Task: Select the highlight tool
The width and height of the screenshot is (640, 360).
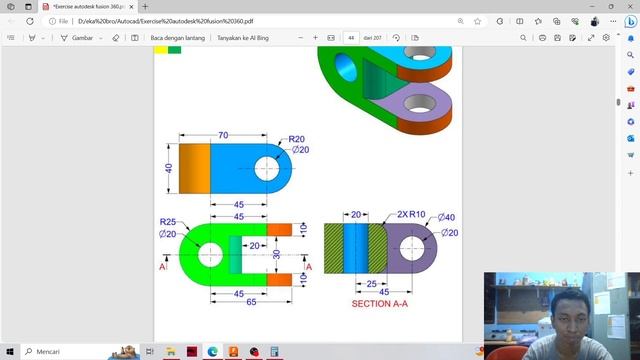Action: 32,38
